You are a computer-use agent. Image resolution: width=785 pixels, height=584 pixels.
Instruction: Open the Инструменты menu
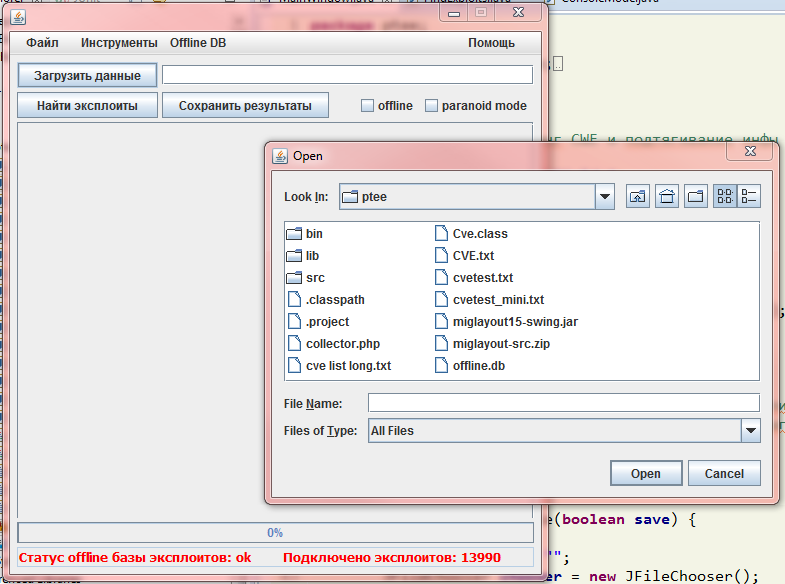pyautogui.click(x=119, y=43)
